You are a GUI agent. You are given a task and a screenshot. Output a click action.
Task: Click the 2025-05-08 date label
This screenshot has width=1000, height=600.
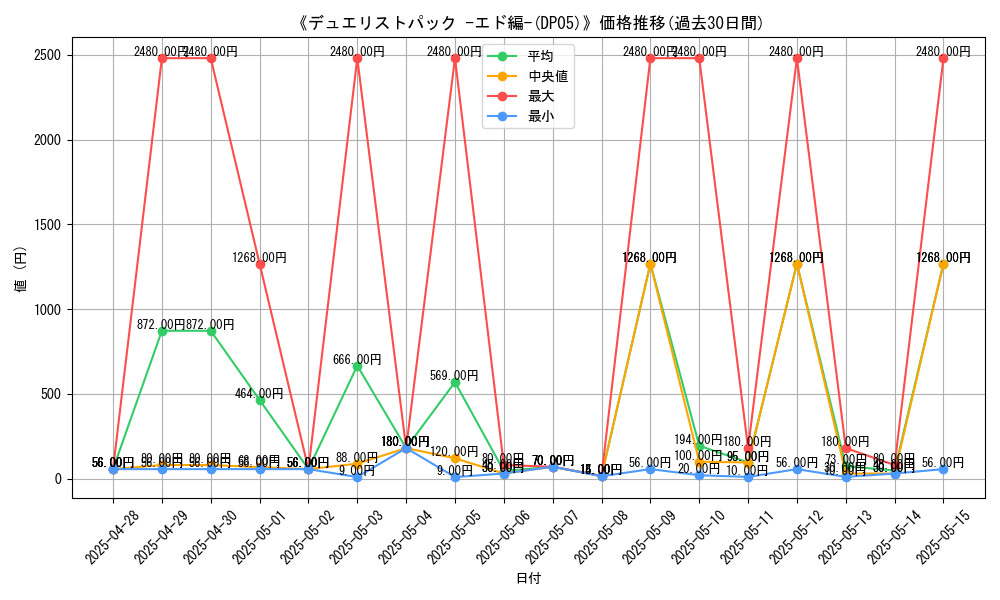point(601,538)
